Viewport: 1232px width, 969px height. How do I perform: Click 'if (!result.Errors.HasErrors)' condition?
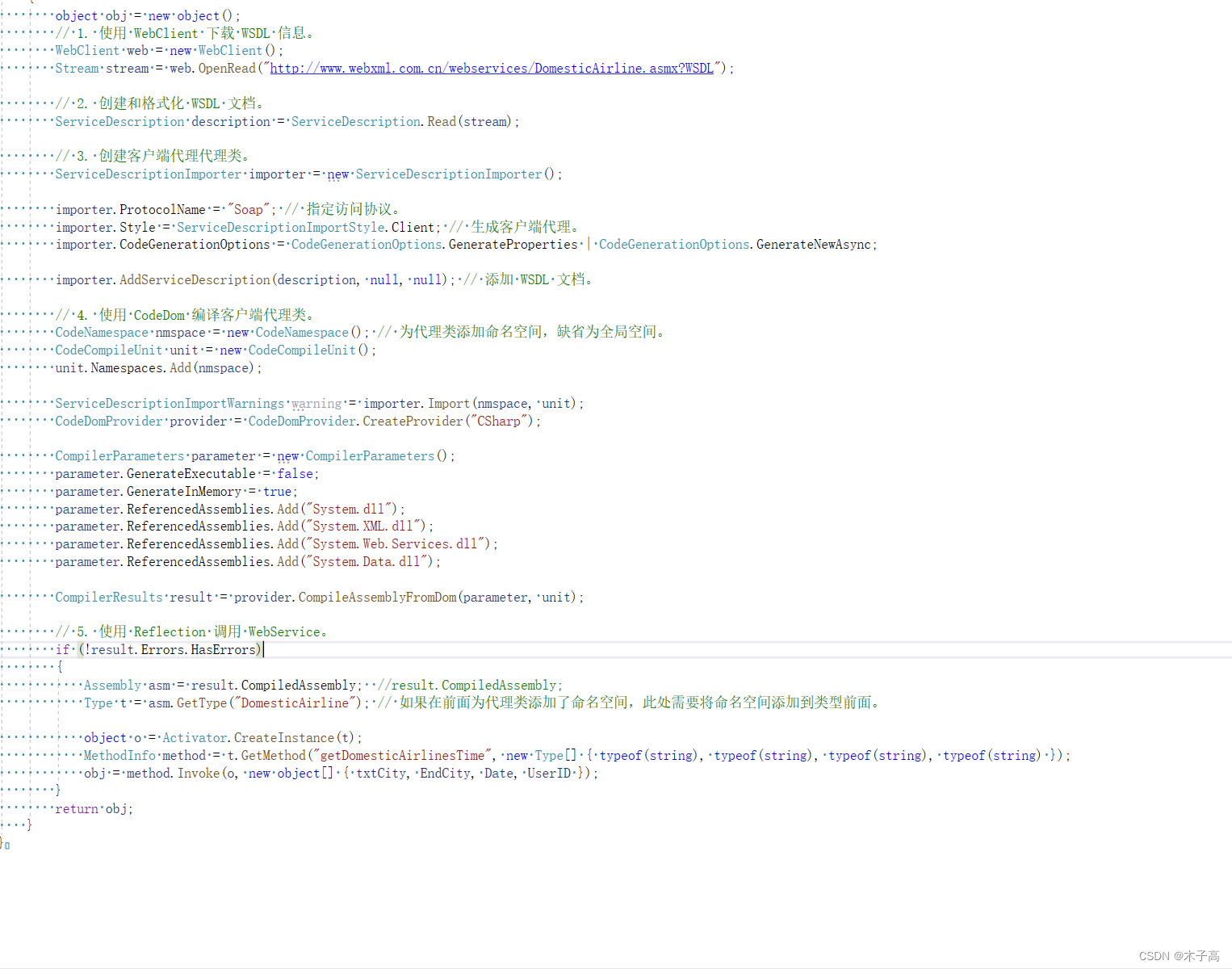coord(159,650)
